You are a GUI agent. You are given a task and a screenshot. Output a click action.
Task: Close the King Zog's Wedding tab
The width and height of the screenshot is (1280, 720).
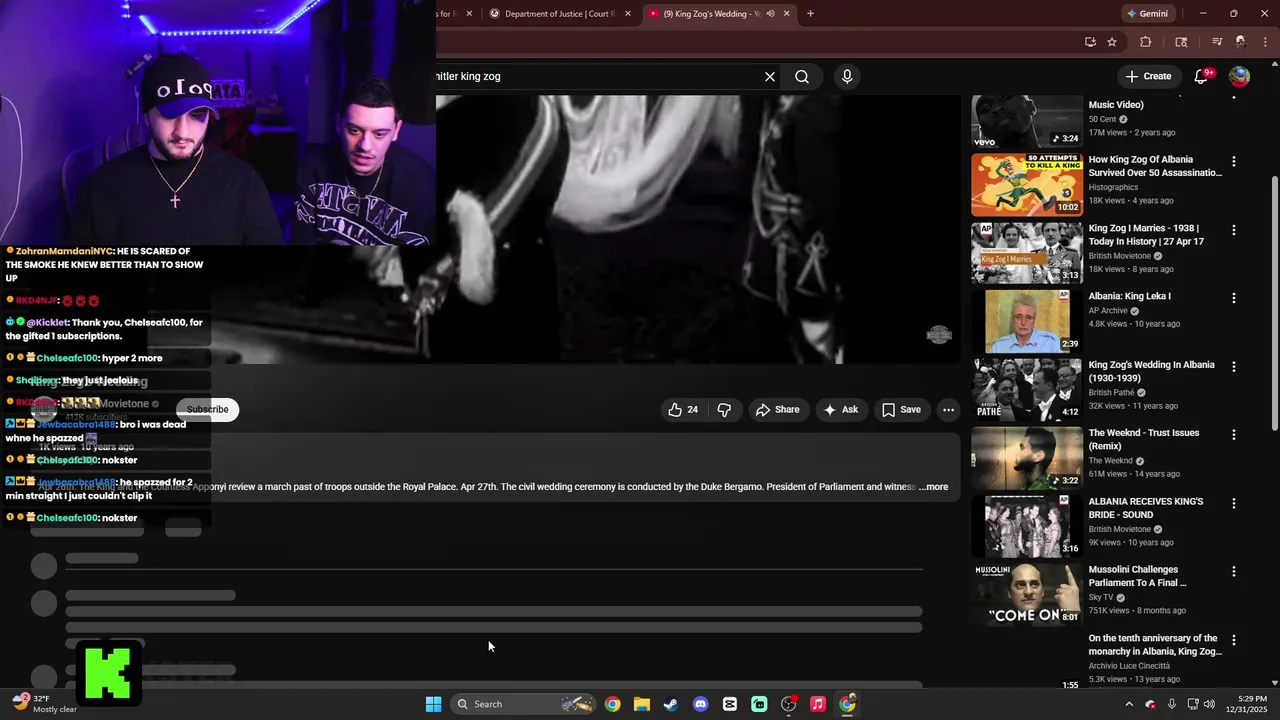(x=786, y=14)
